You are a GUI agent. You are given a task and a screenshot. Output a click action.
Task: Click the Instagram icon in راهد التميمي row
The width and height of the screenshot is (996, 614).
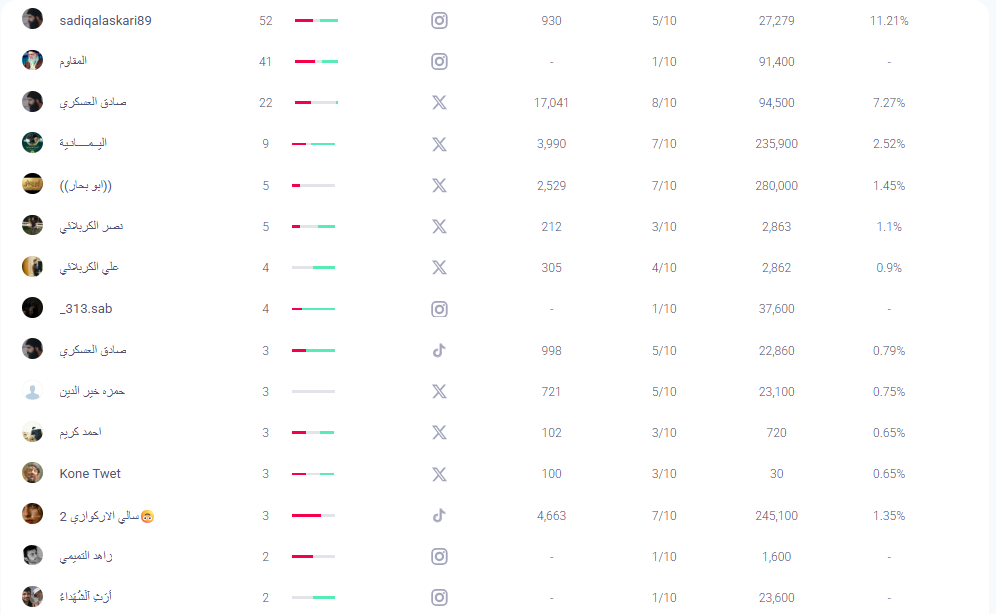coord(439,556)
